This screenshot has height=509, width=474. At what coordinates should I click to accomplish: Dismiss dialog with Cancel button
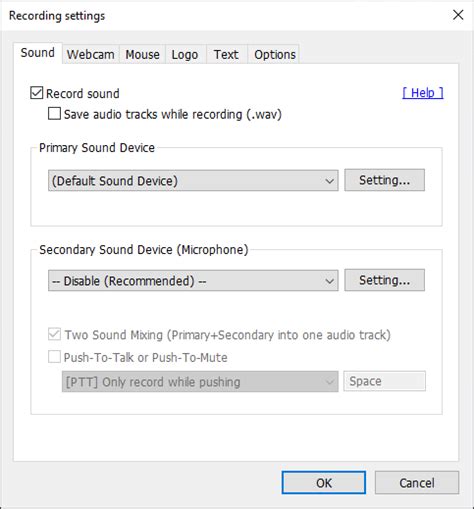coord(417,483)
